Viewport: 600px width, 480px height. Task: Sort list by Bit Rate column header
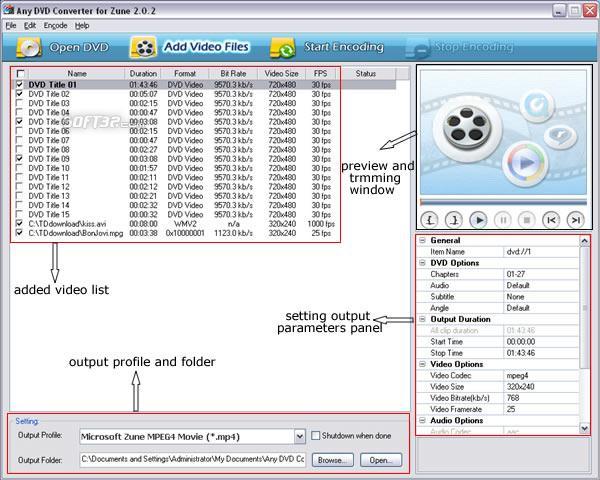point(233,73)
